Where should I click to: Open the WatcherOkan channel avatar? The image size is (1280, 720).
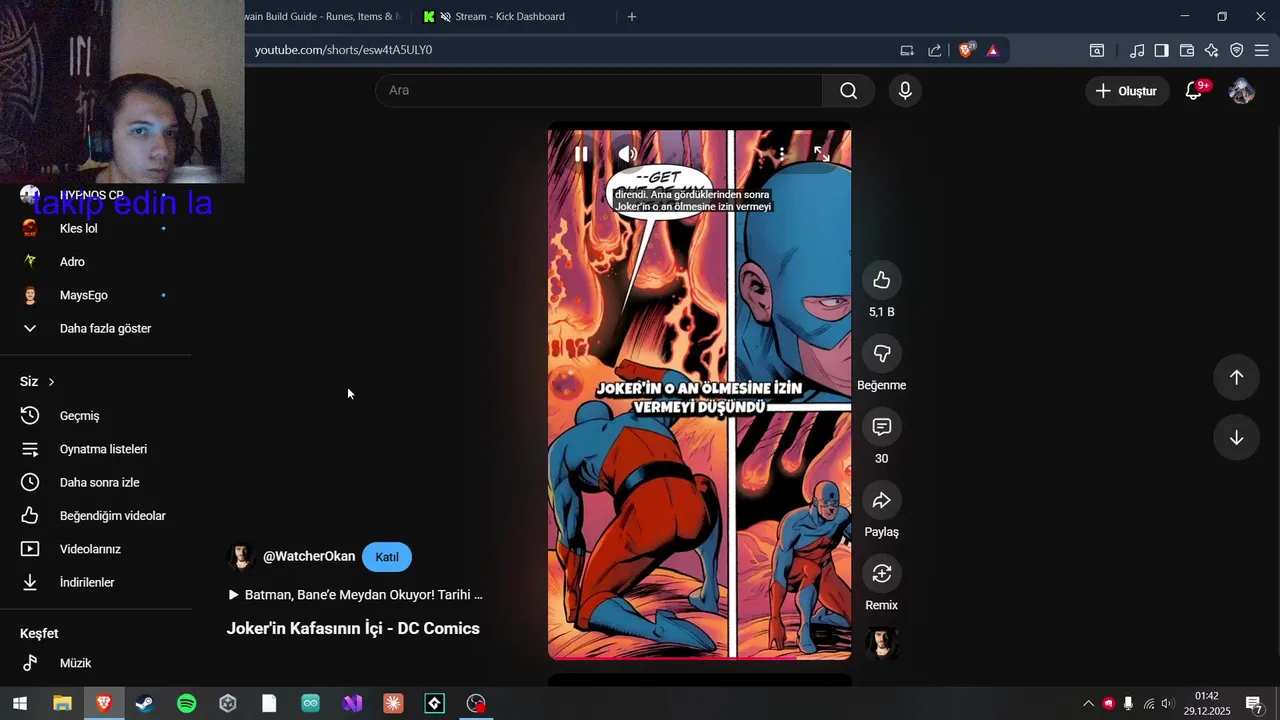241,557
